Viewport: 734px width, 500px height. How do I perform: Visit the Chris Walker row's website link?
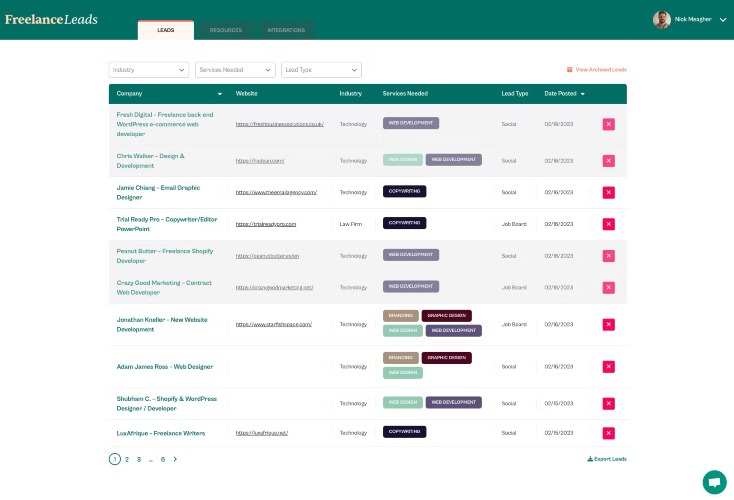[x=260, y=161]
